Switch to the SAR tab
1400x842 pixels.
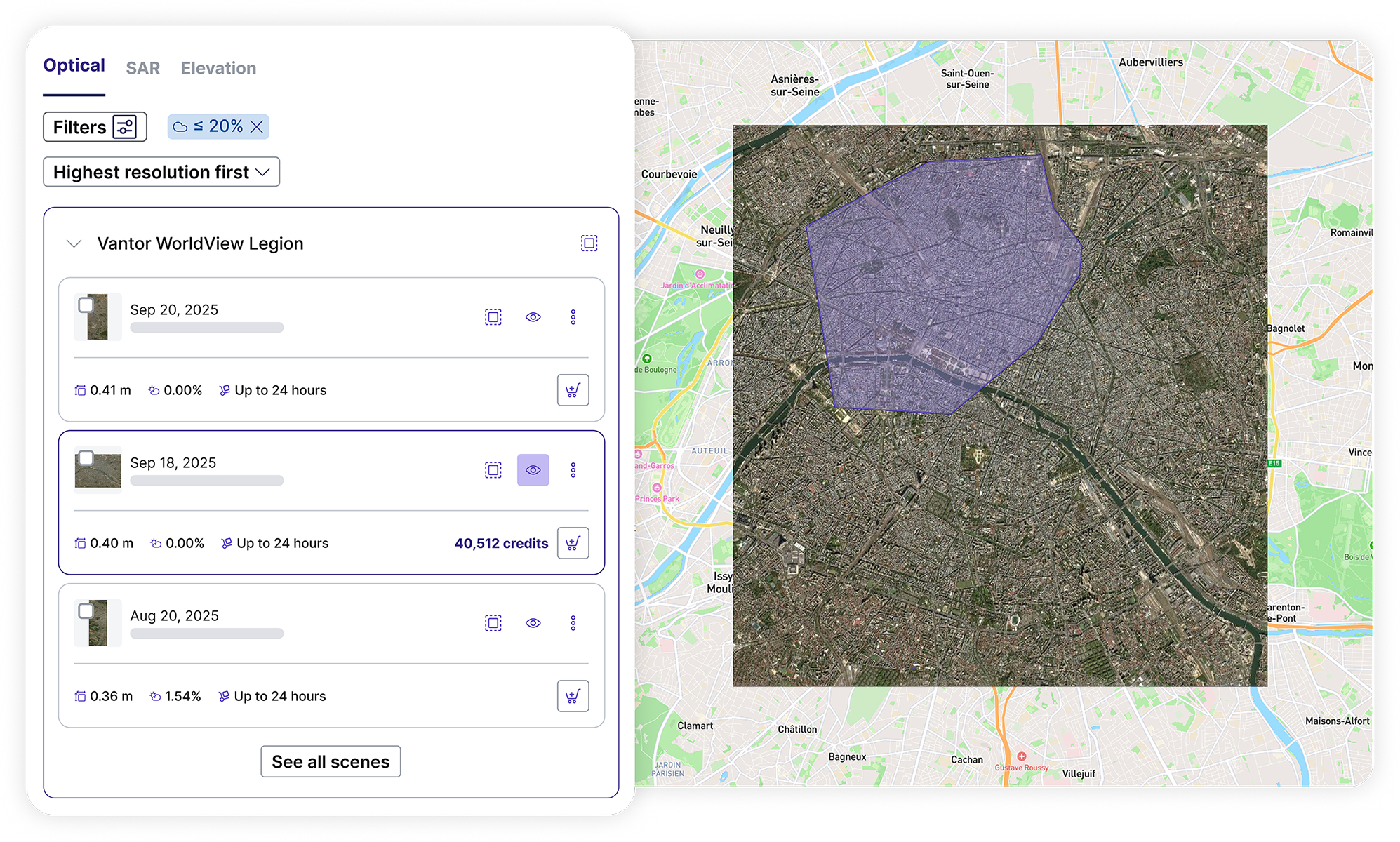click(143, 68)
